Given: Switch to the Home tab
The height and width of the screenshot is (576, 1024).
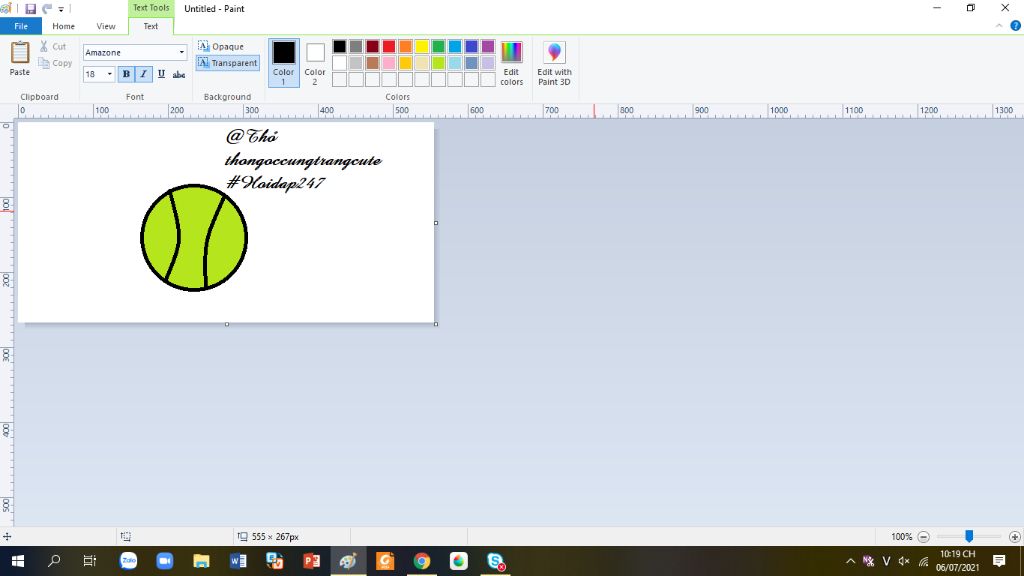Looking at the screenshot, I should click(x=63, y=26).
